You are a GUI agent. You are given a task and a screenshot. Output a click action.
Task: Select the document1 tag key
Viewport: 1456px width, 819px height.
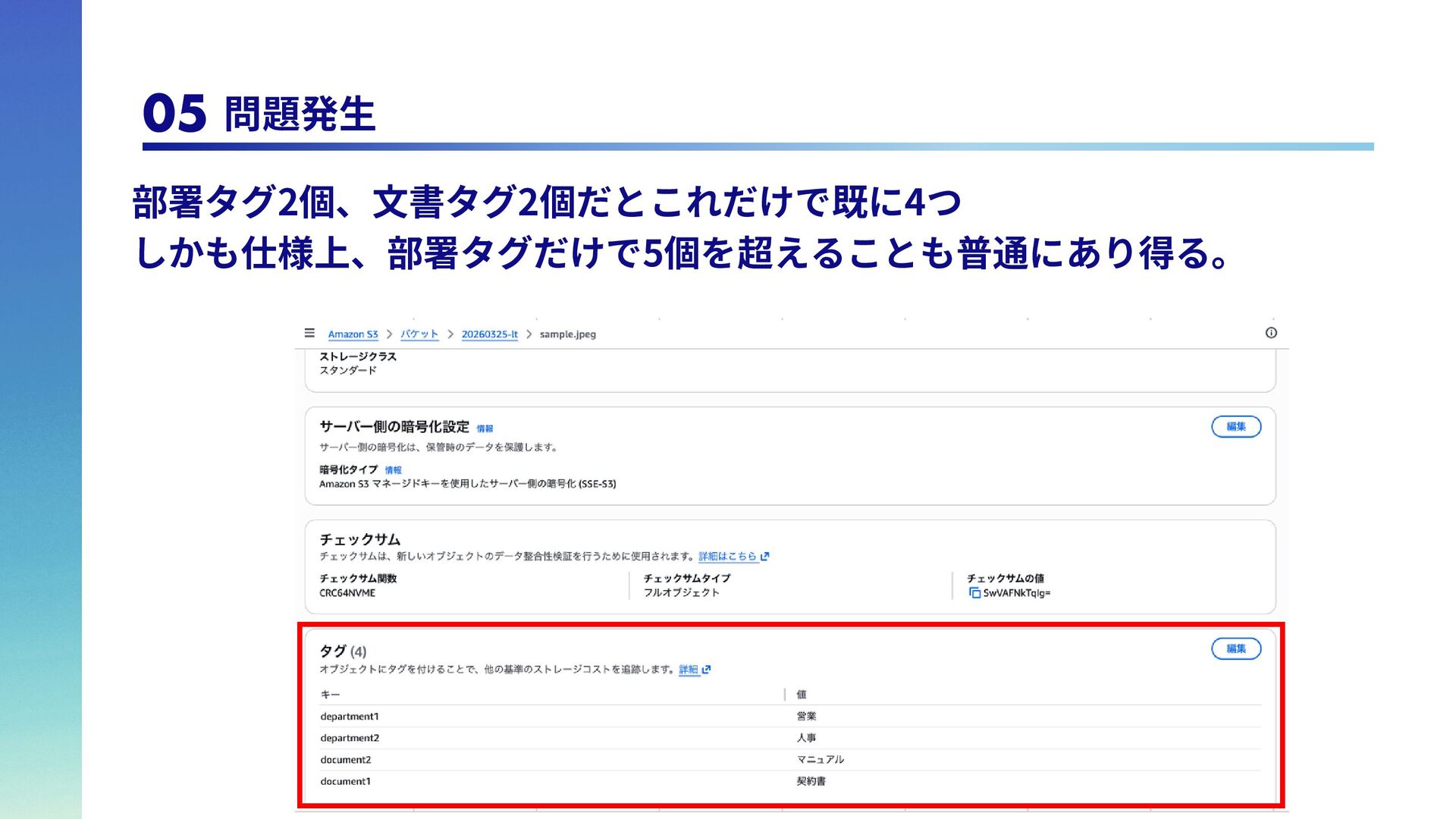point(346,782)
